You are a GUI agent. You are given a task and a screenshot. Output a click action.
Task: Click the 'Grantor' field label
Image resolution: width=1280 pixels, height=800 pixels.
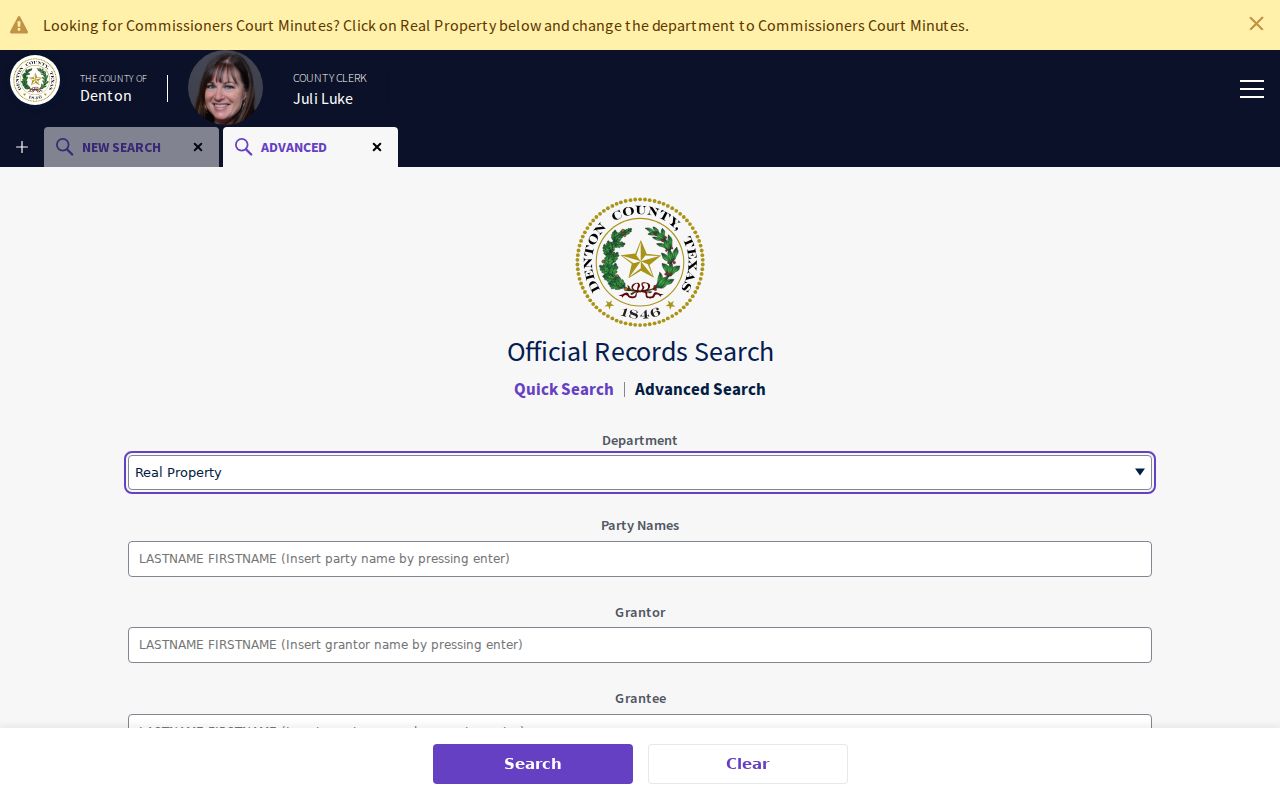[x=640, y=612]
